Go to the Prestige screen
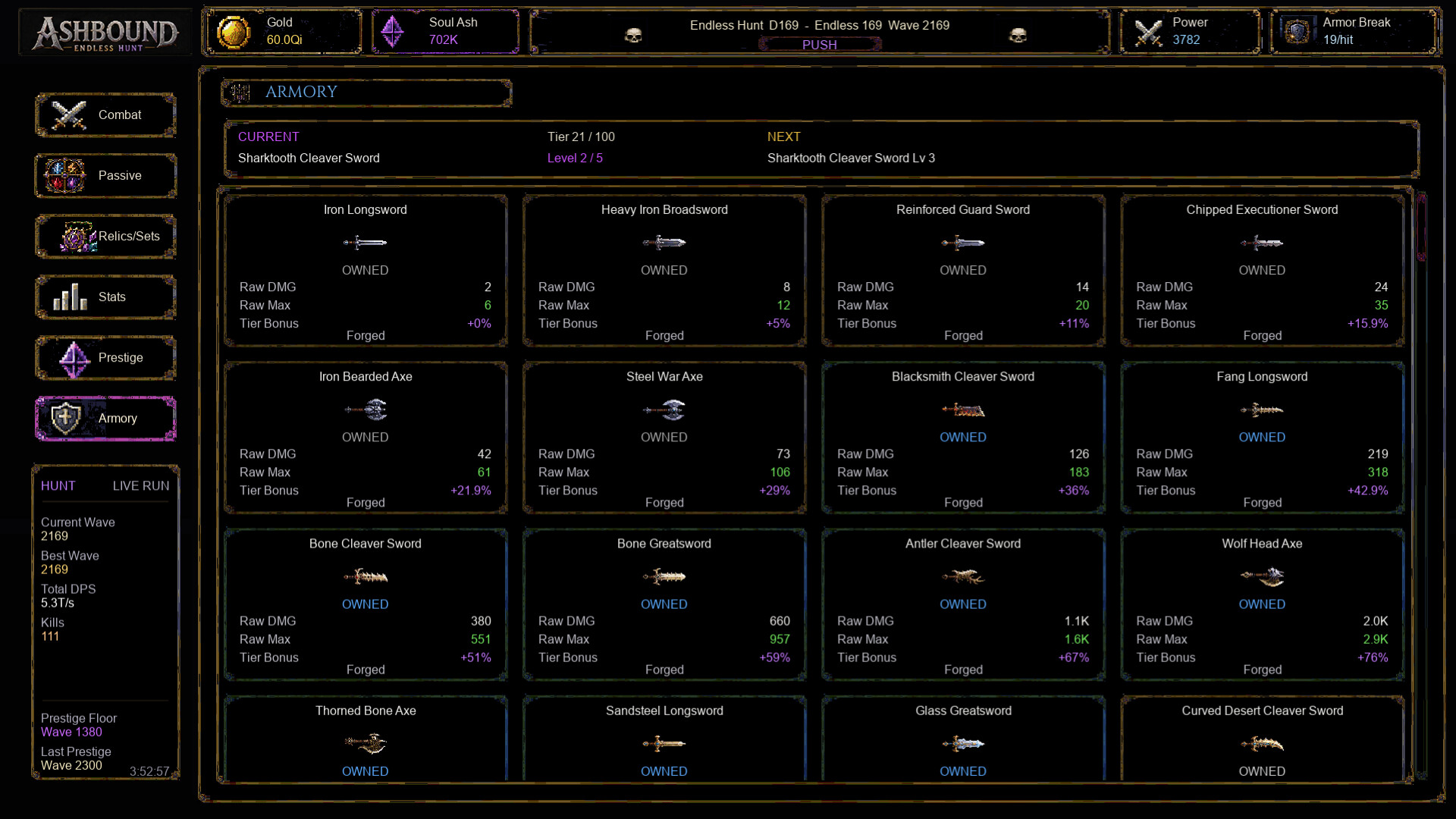 pyautogui.click(x=105, y=358)
